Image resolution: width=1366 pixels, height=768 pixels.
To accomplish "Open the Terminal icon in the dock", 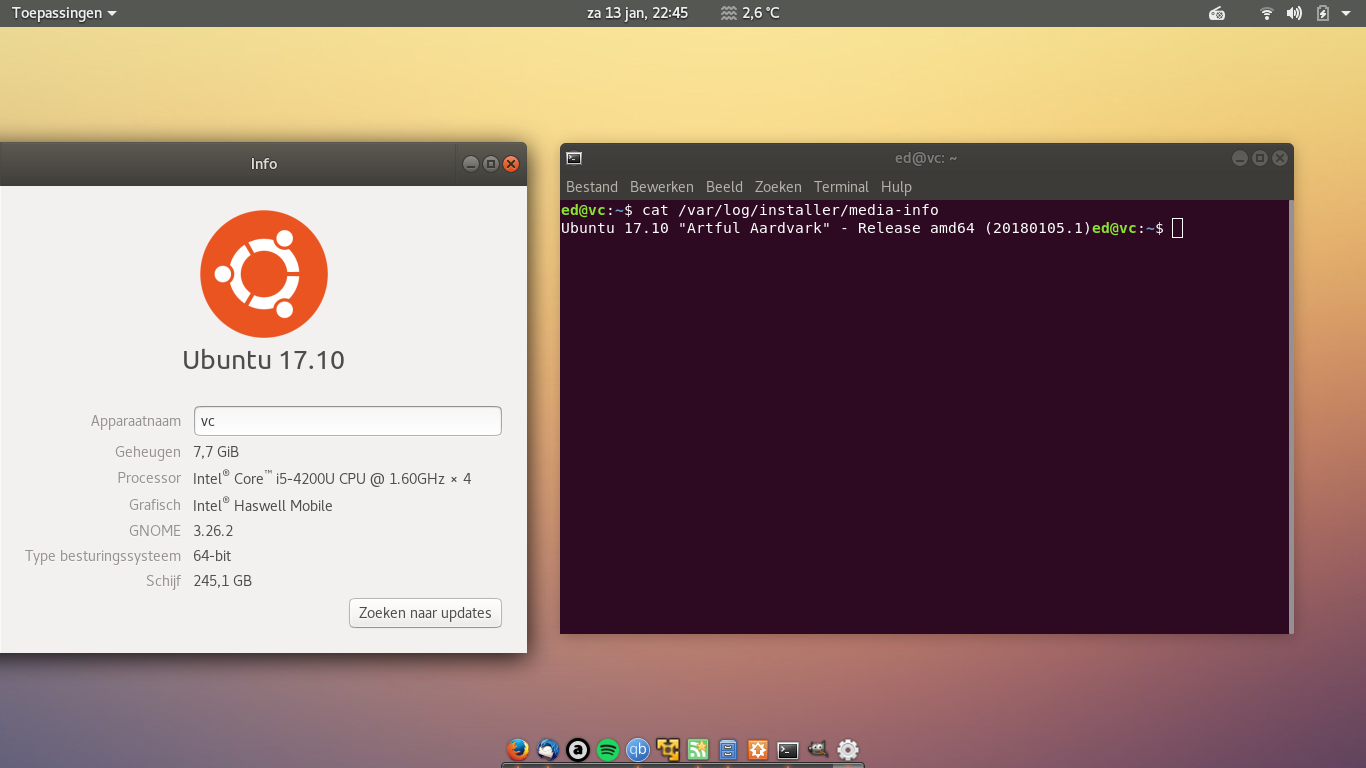I will click(x=788, y=749).
